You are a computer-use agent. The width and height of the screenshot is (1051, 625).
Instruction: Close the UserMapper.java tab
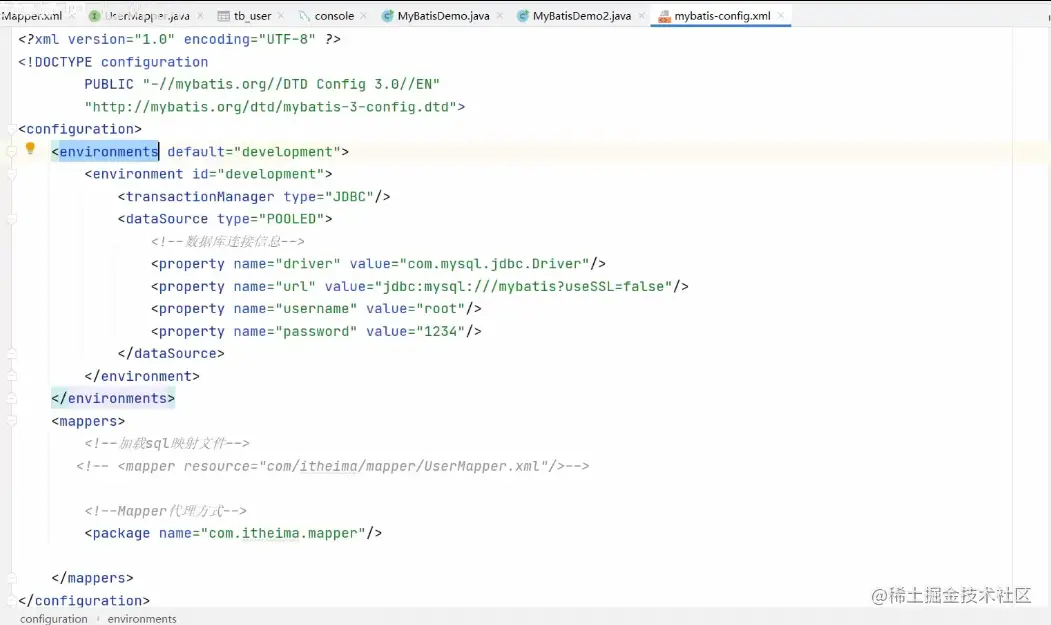200,15
